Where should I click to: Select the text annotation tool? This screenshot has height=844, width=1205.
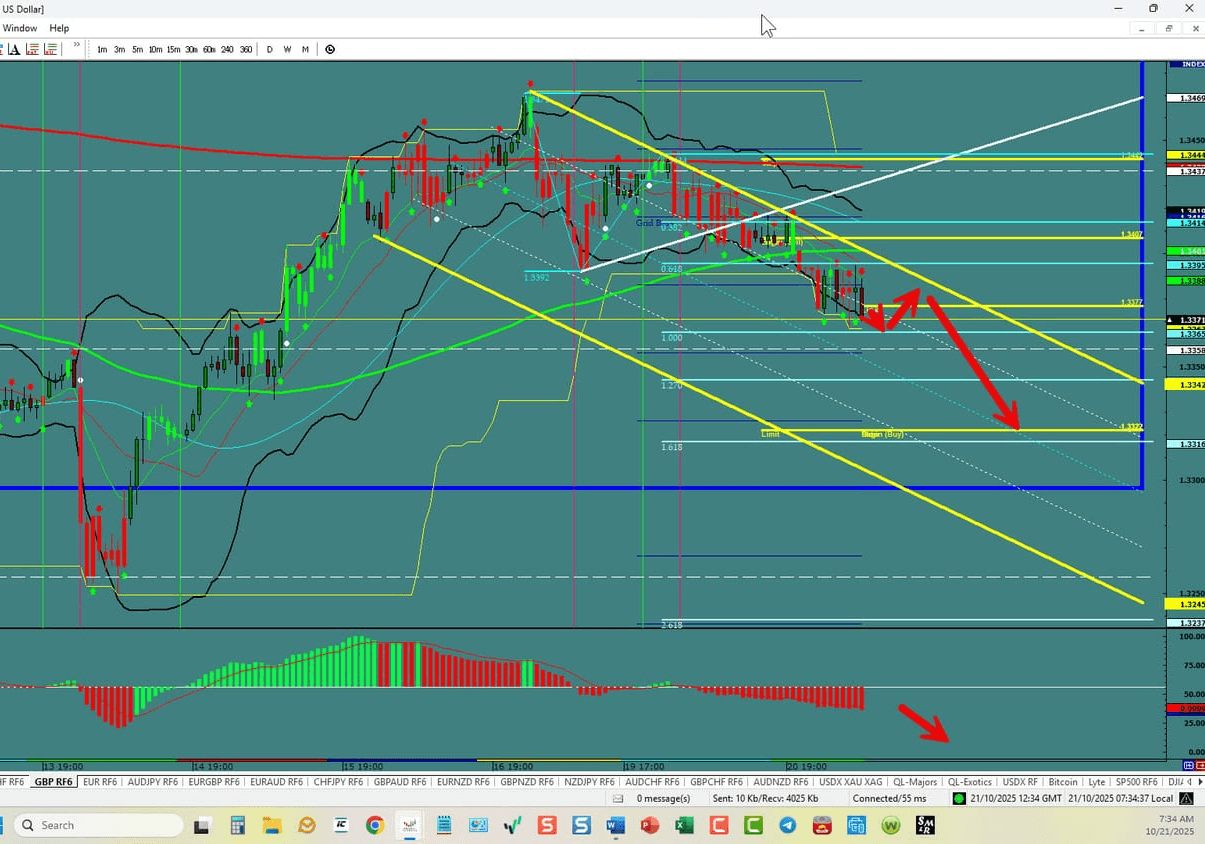14,49
